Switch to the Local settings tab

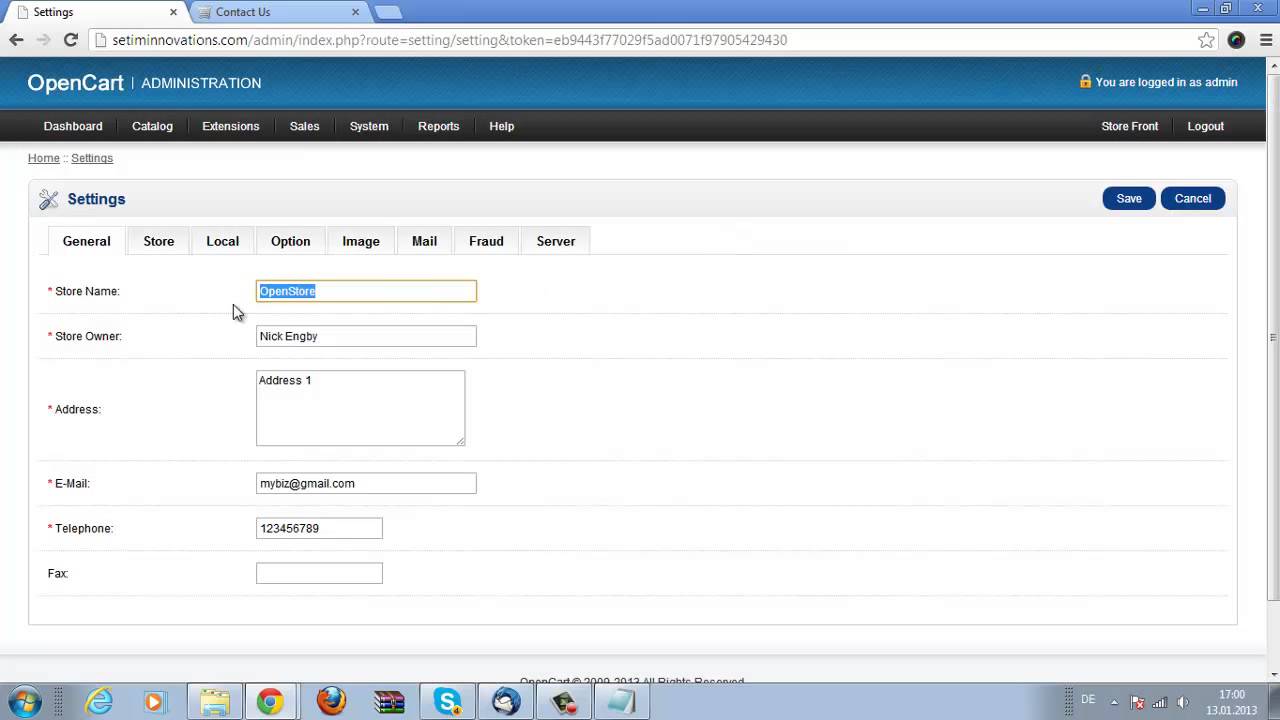(222, 241)
